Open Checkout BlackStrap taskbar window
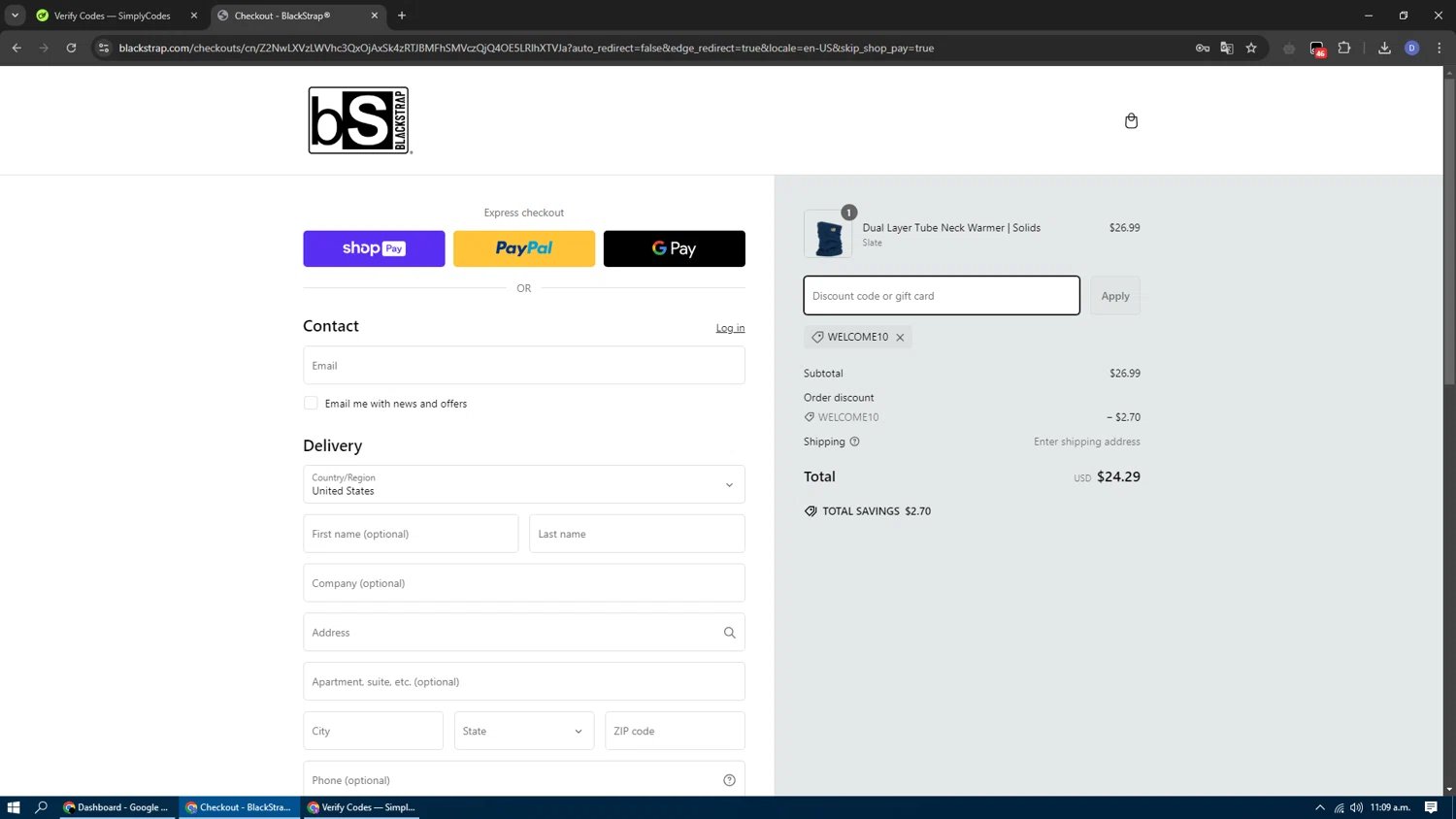 point(240,807)
